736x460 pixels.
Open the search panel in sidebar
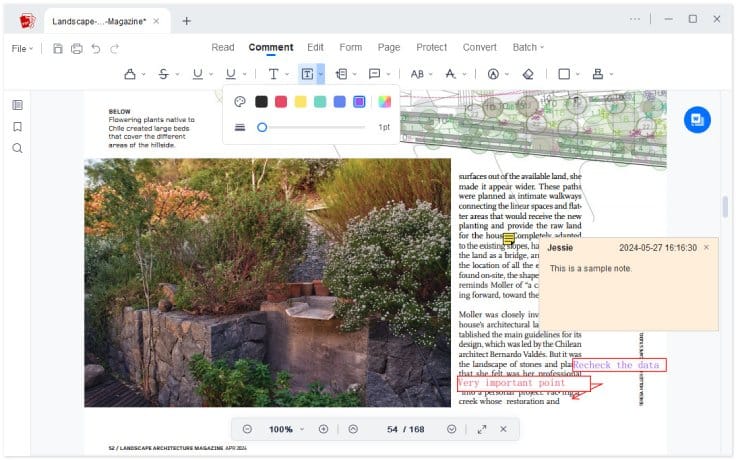point(17,148)
